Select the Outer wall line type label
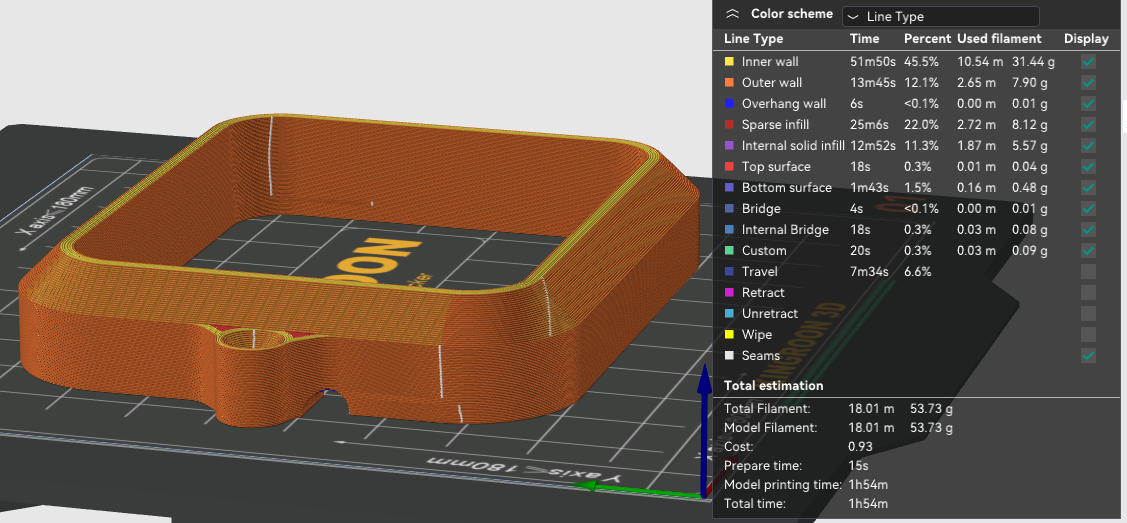This screenshot has height=523, width=1127. pos(772,83)
